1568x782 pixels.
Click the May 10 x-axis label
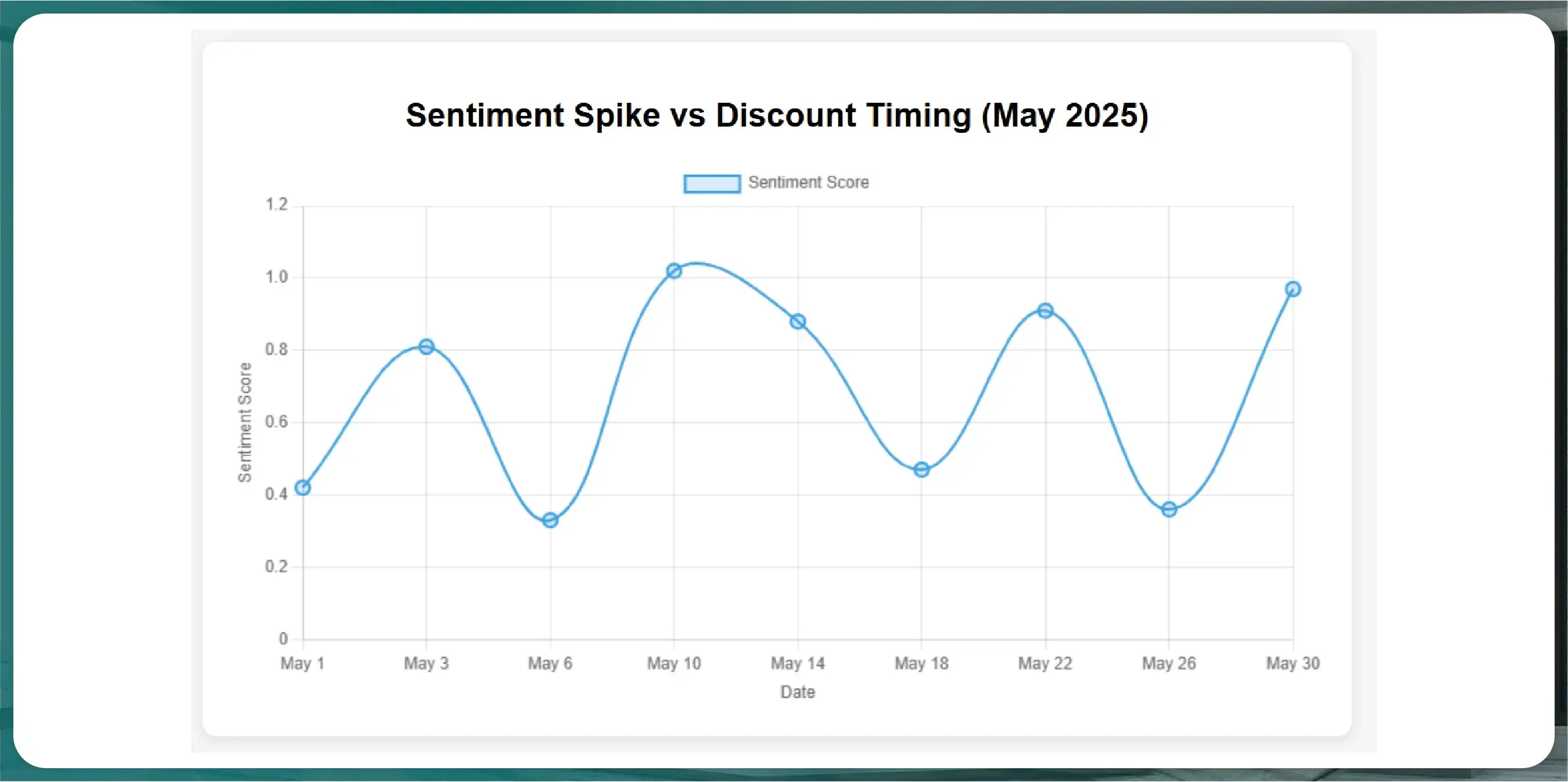674,663
